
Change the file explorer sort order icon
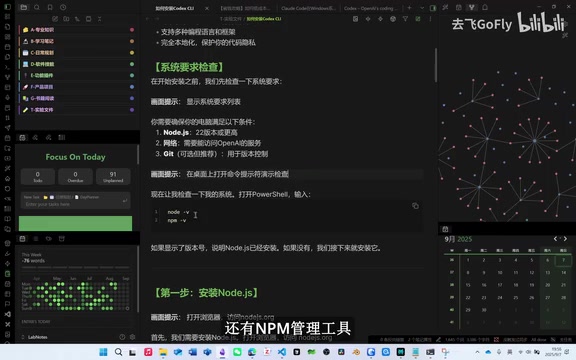coord(77,19)
